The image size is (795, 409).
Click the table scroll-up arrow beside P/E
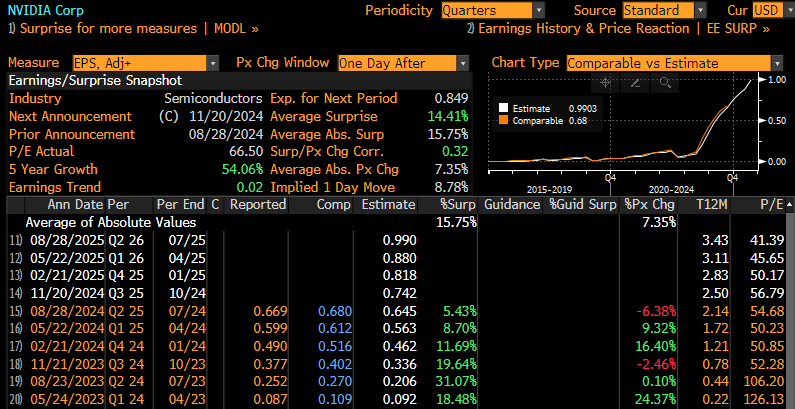click(x=789, y=205)
